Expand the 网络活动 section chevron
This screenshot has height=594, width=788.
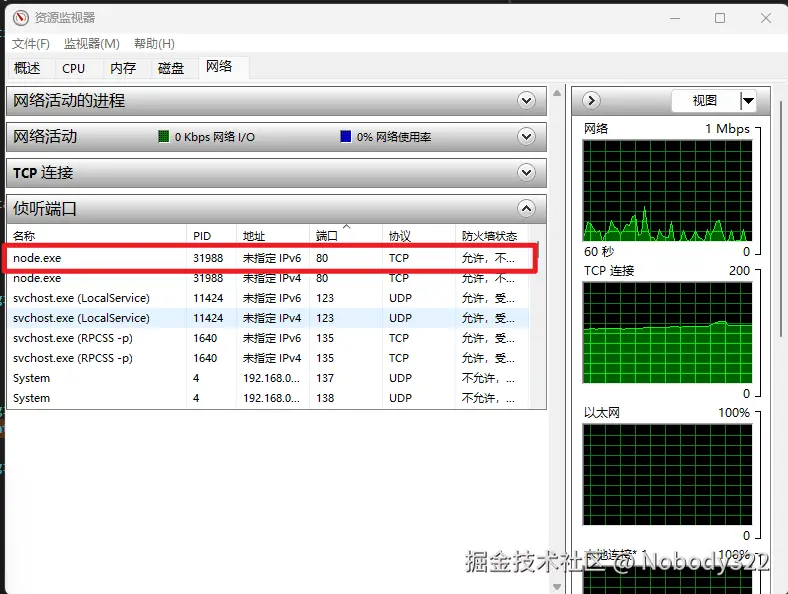pyautogui.click(x=526, y=136)
